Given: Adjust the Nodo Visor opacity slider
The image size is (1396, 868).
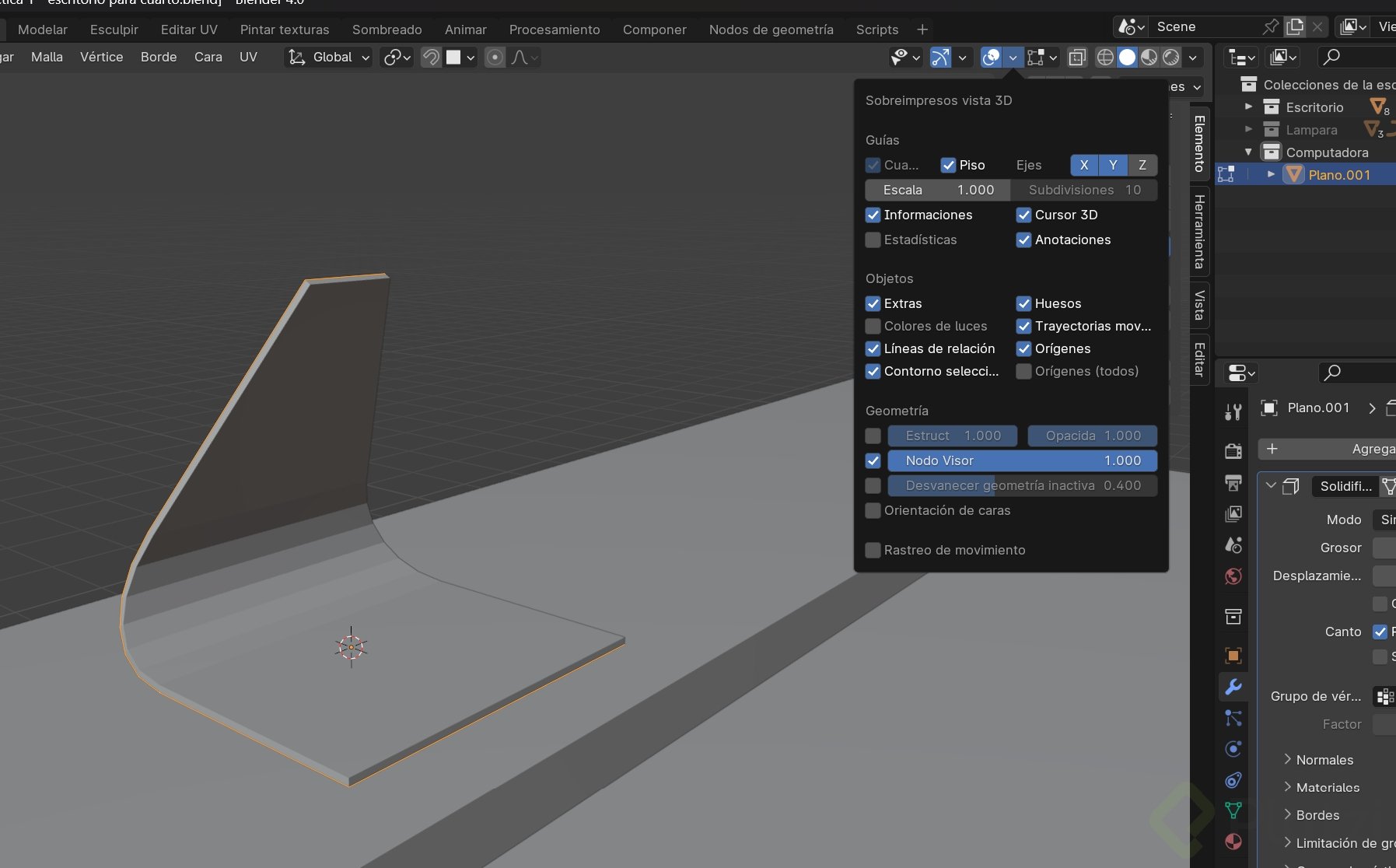Looking at the screenshot, I should (1021, 460).
